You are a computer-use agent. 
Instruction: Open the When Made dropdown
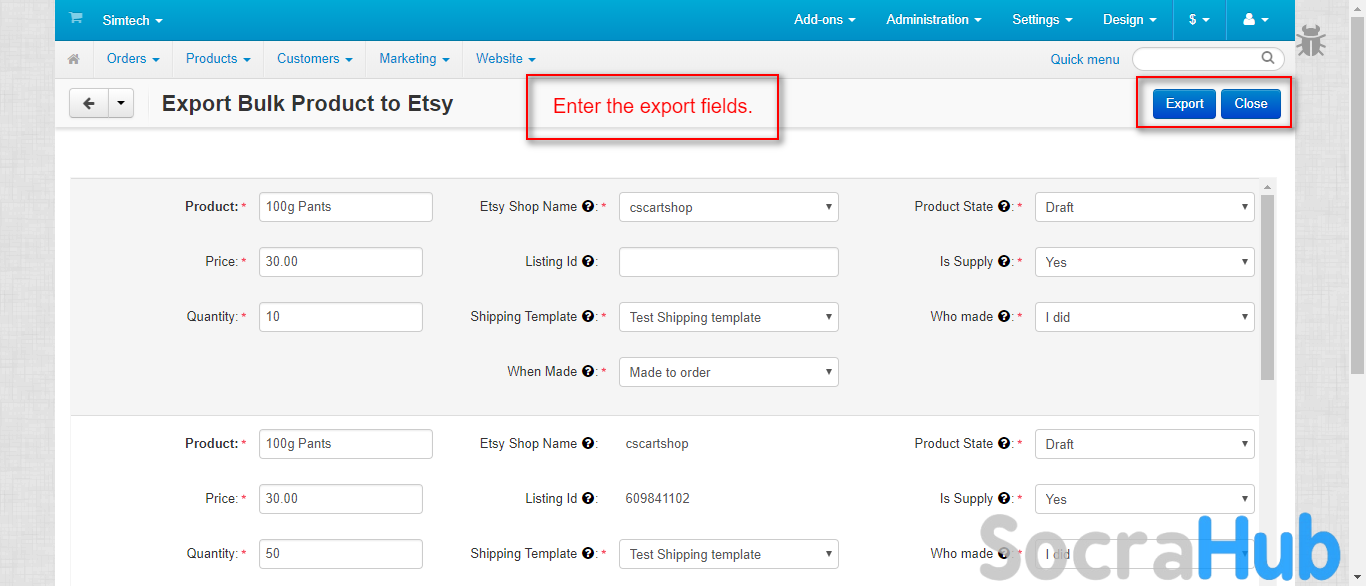pos(728,372)
